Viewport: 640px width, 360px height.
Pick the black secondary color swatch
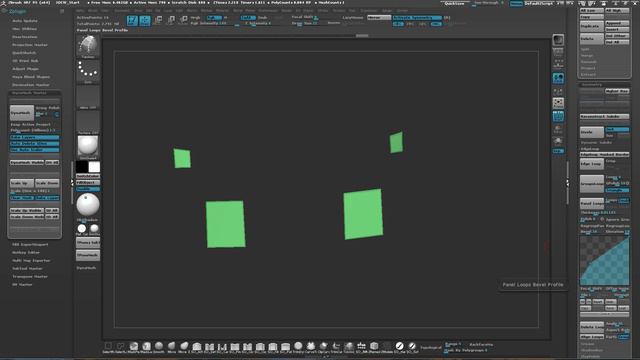click(82, 167)
